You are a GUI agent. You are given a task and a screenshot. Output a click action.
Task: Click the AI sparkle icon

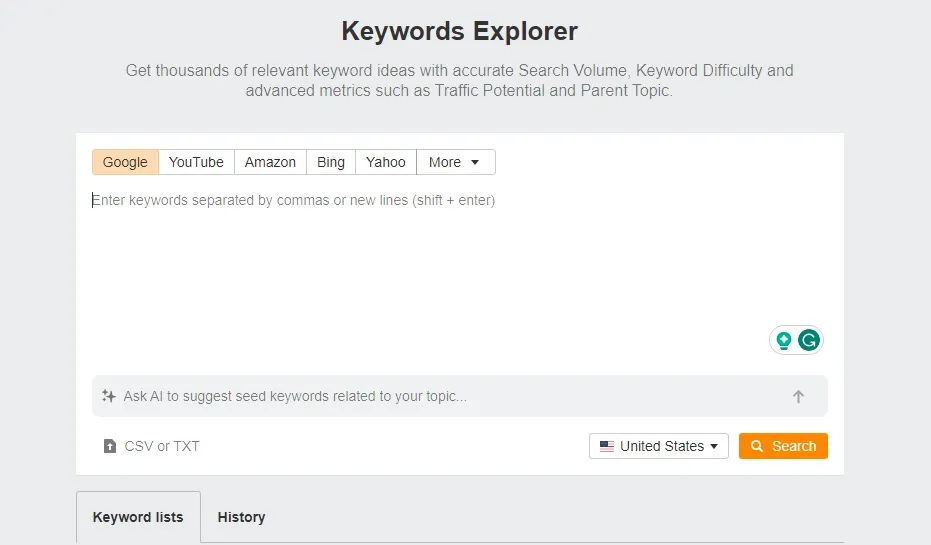click(x=109, y=396)
